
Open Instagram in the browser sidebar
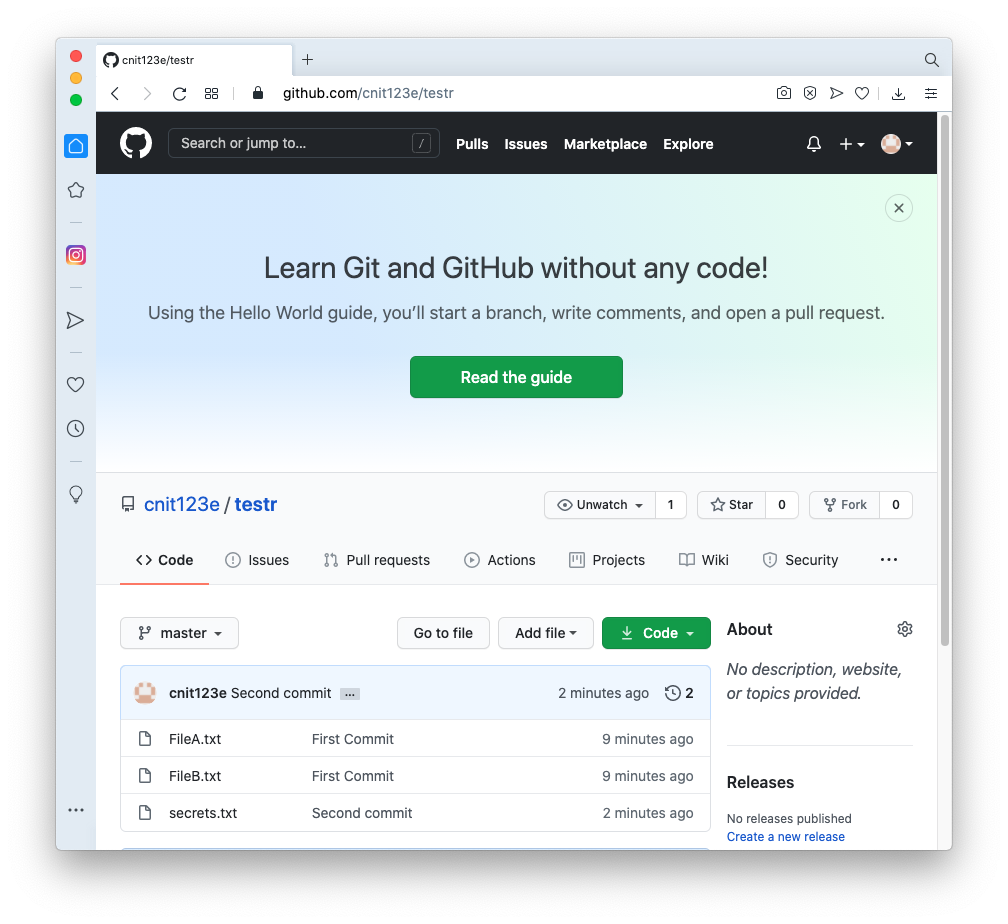point(76,255)
